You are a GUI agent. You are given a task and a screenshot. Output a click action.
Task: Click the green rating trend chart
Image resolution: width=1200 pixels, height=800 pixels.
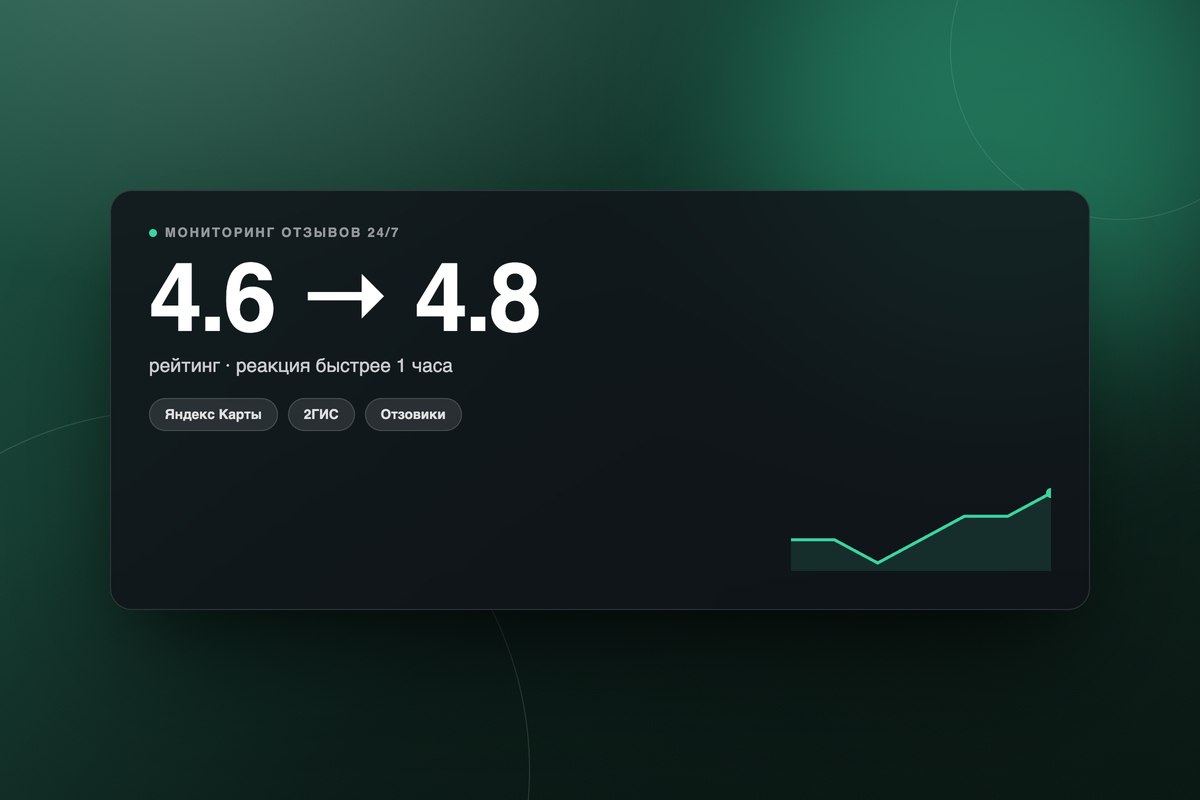[920, 531]
